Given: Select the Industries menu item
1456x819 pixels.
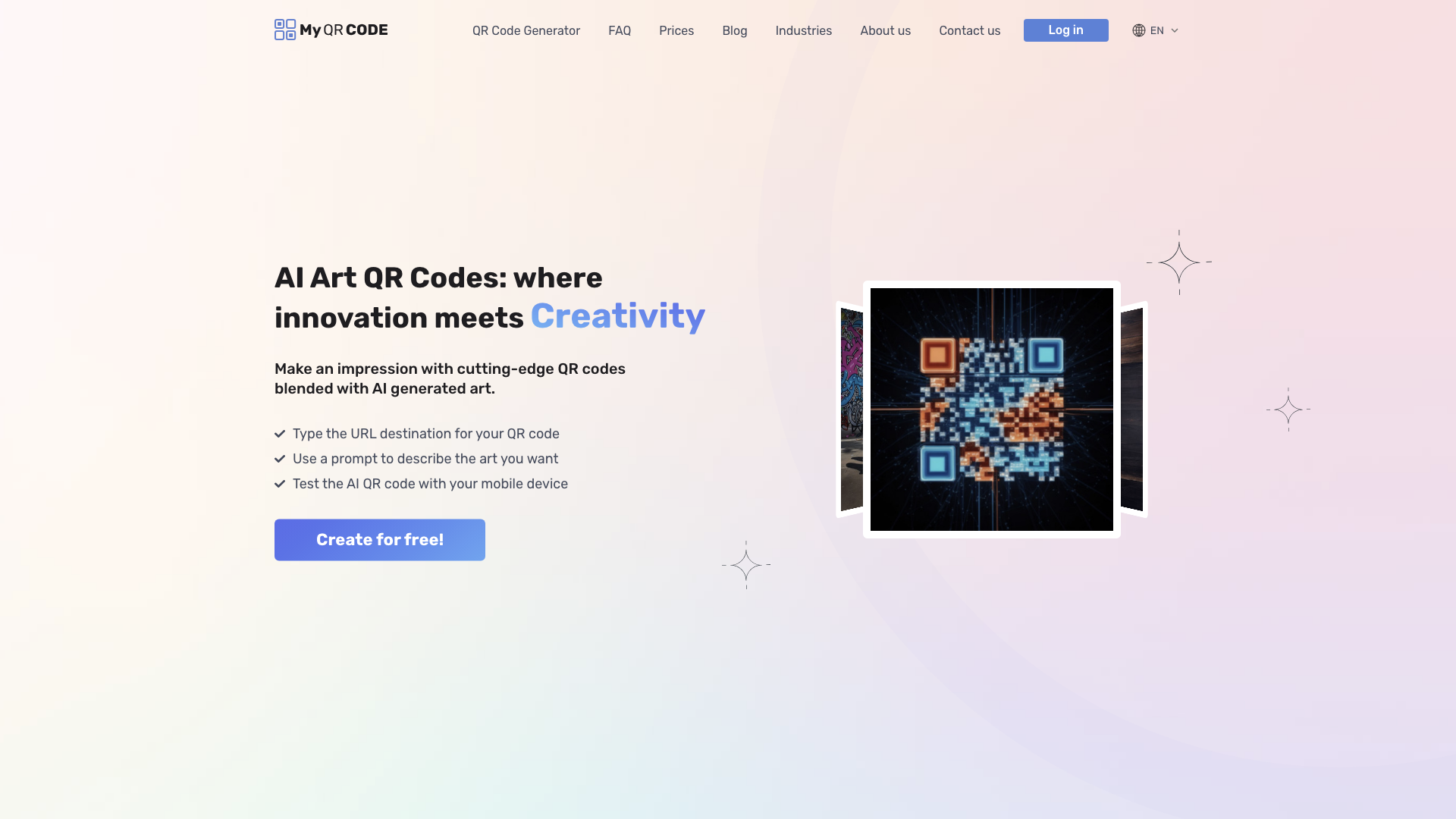Looking at the screenshot, I should click(x=804, y=30).
